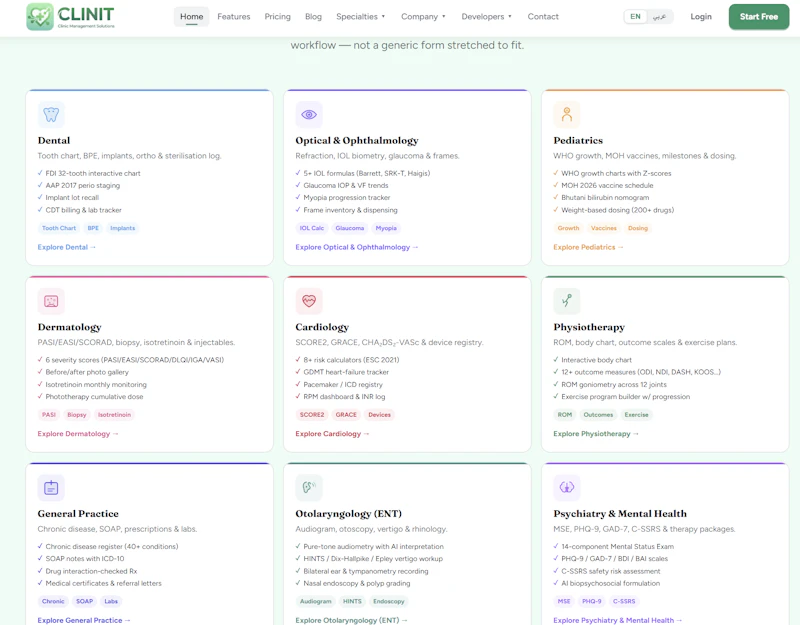The height and width of the screenshot is (625, 800).
Task: Click the General Practice clipboard icon
Action: tap(51, 488)
